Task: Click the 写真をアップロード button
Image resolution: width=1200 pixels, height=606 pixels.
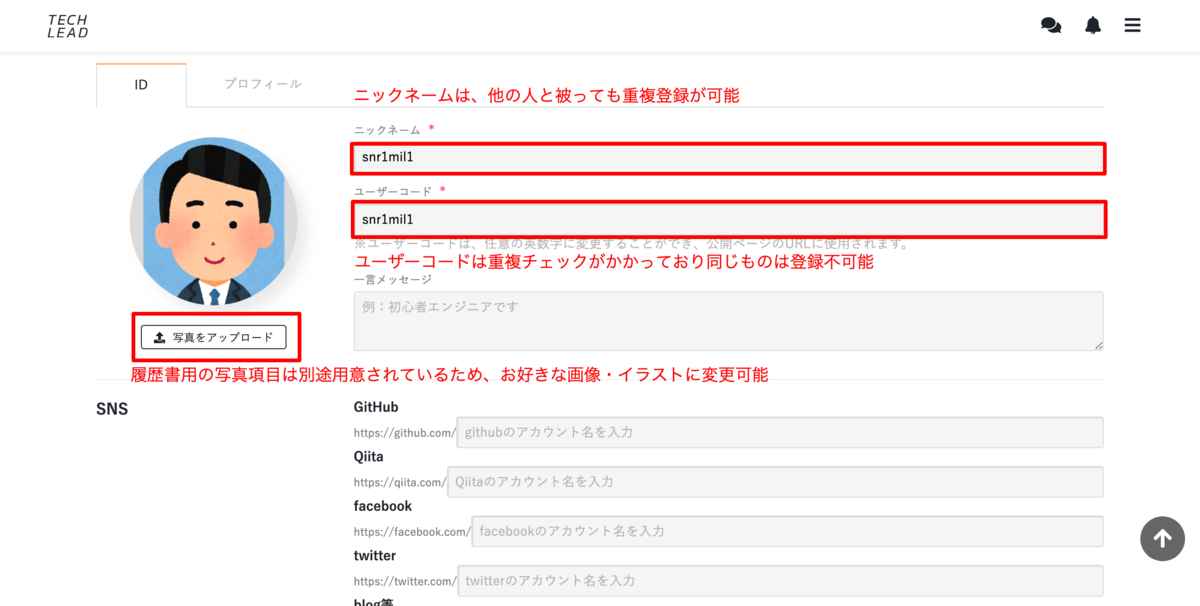Action: (214, 337)
